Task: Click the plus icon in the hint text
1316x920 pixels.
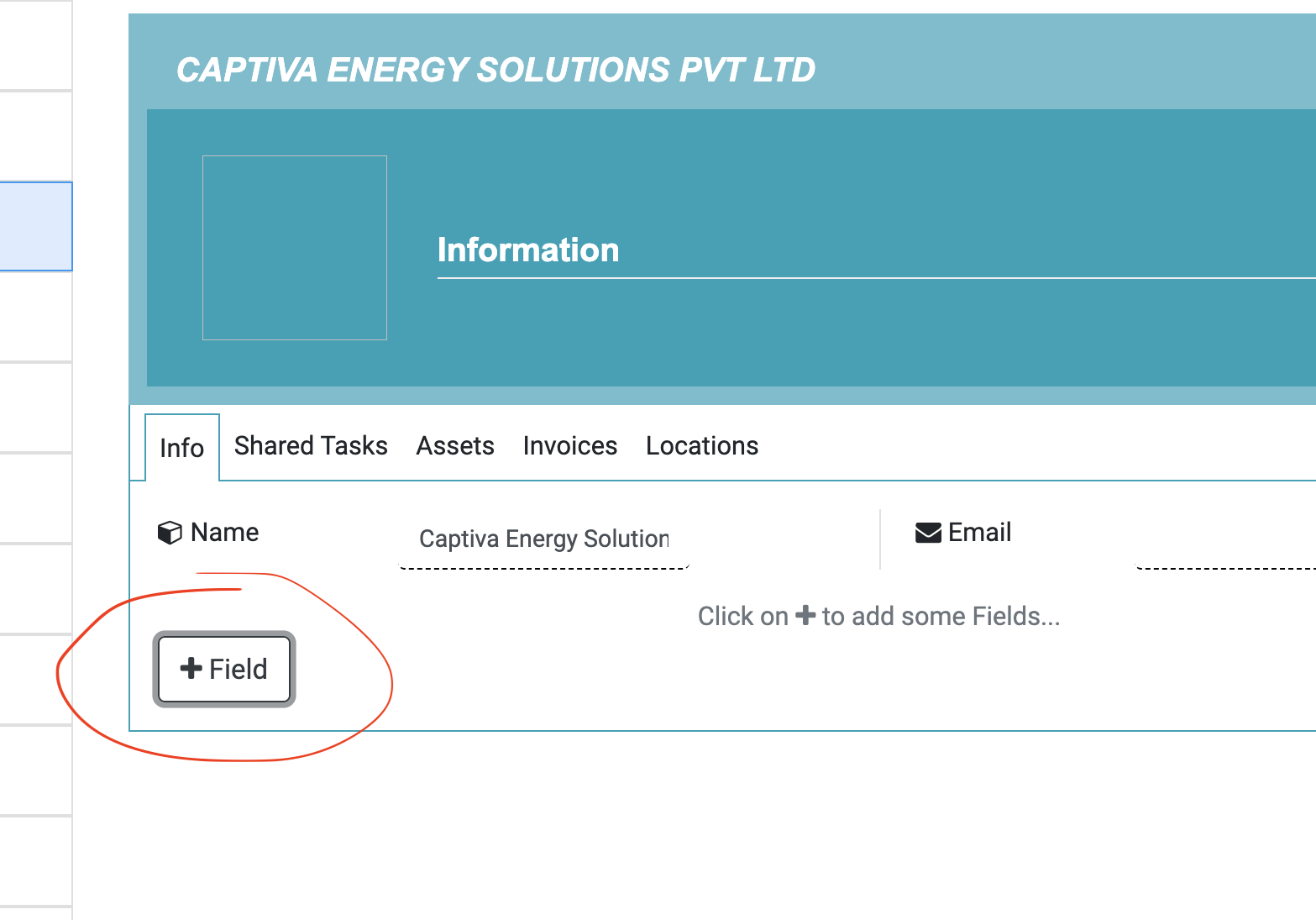Action: point(805,616)
